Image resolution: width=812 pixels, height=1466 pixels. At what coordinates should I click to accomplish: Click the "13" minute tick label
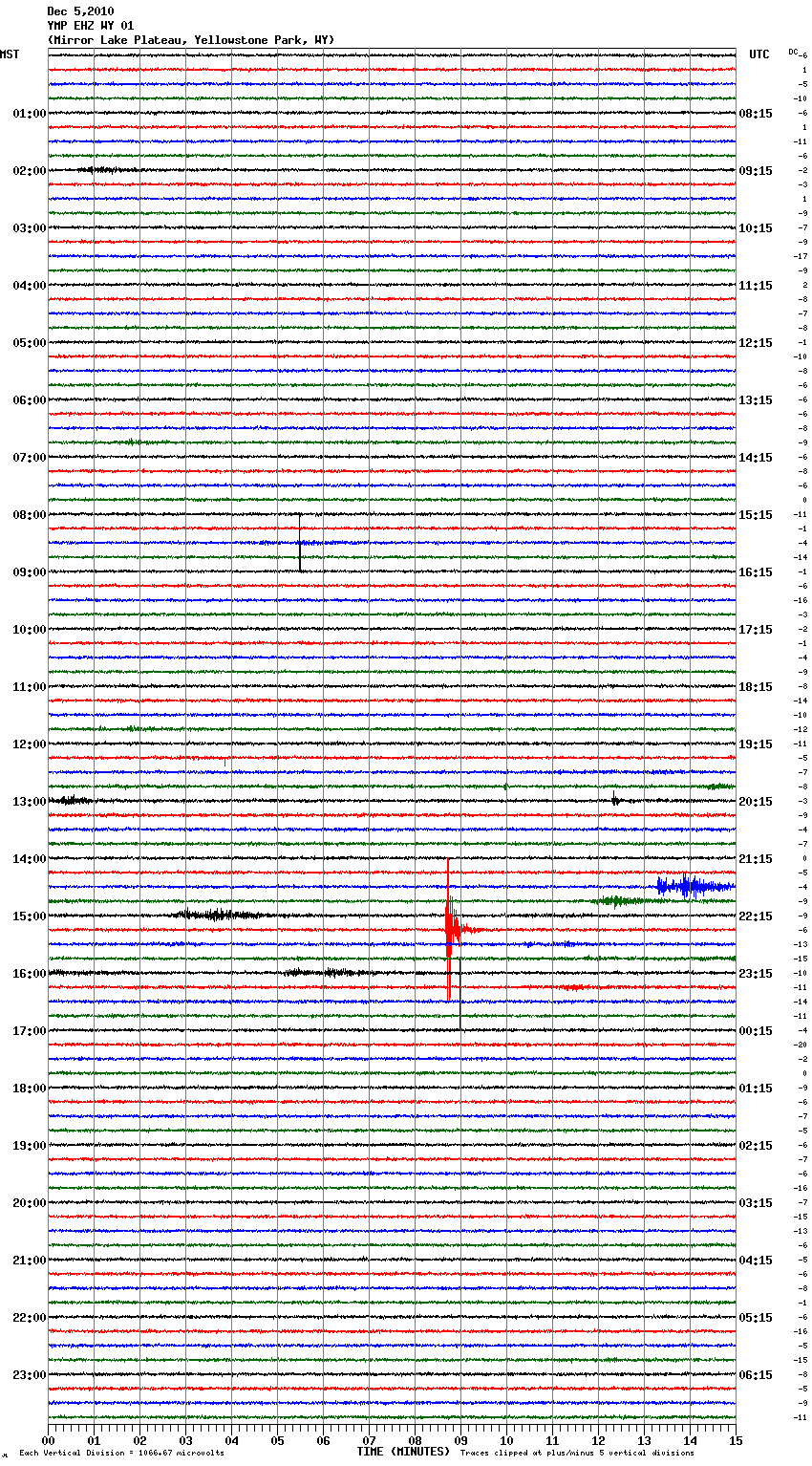(x=644, y=1440)
